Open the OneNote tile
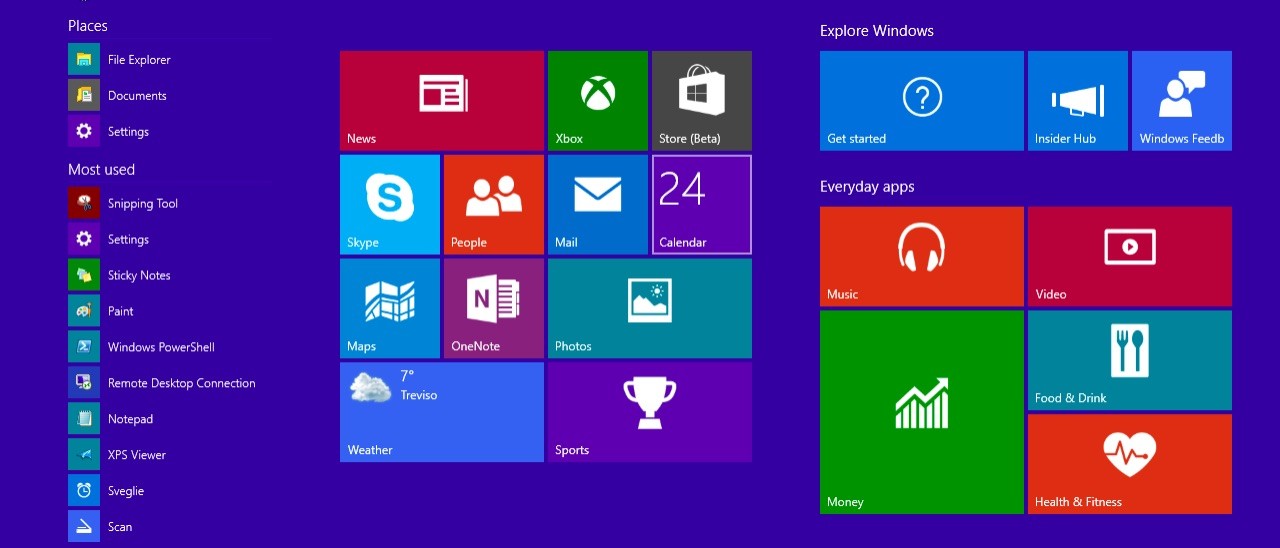 pos(494,308)
